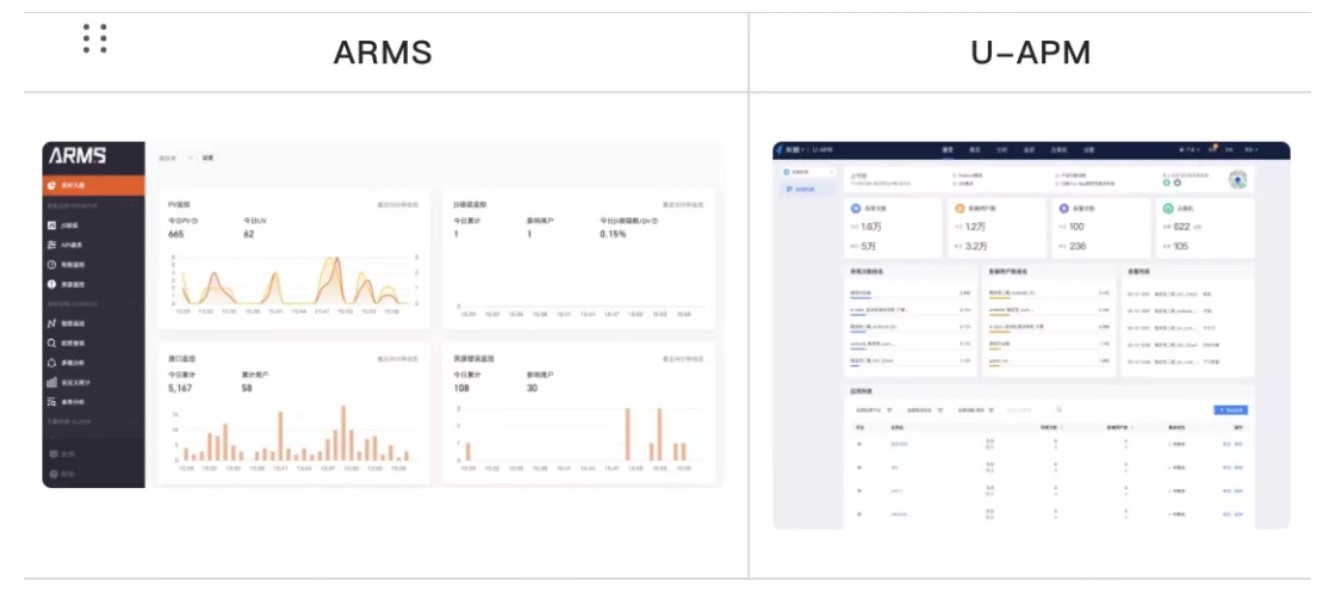Click the bell icon in ARMS sidebar
The image size is (1331, 607).
click(x=51, y=363)
